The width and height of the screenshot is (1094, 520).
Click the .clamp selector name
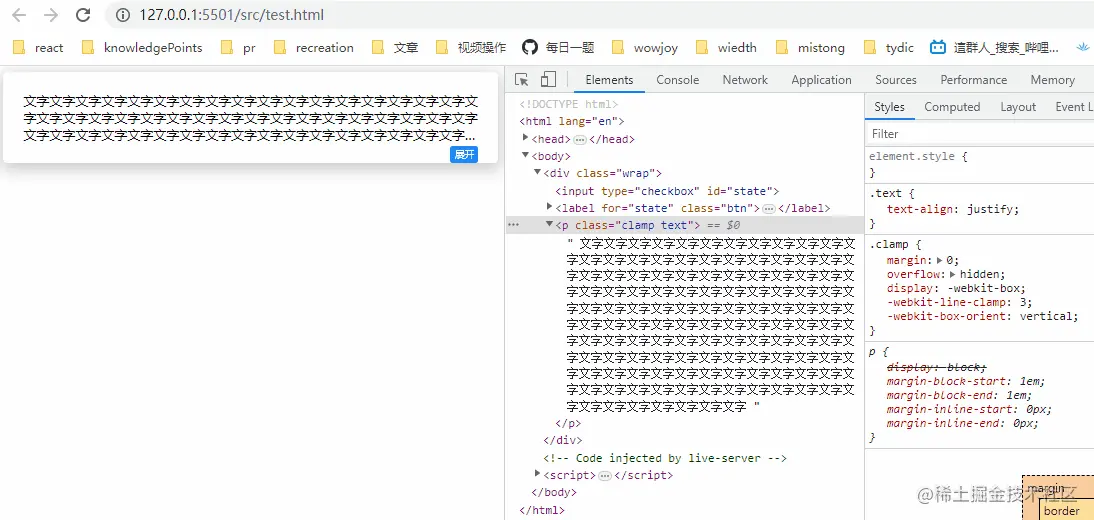(x=889, y=244)
